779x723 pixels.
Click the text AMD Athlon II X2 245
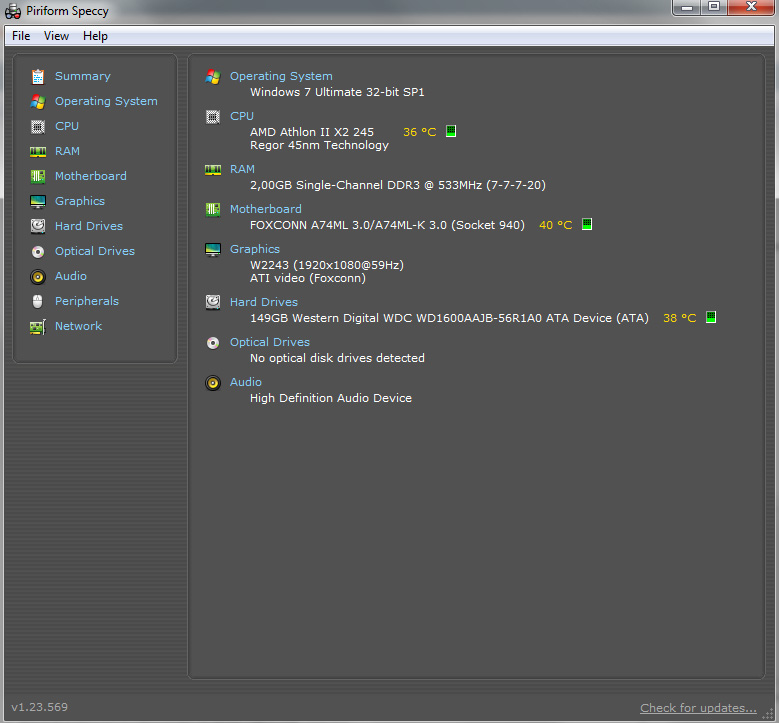coord(312,132)
